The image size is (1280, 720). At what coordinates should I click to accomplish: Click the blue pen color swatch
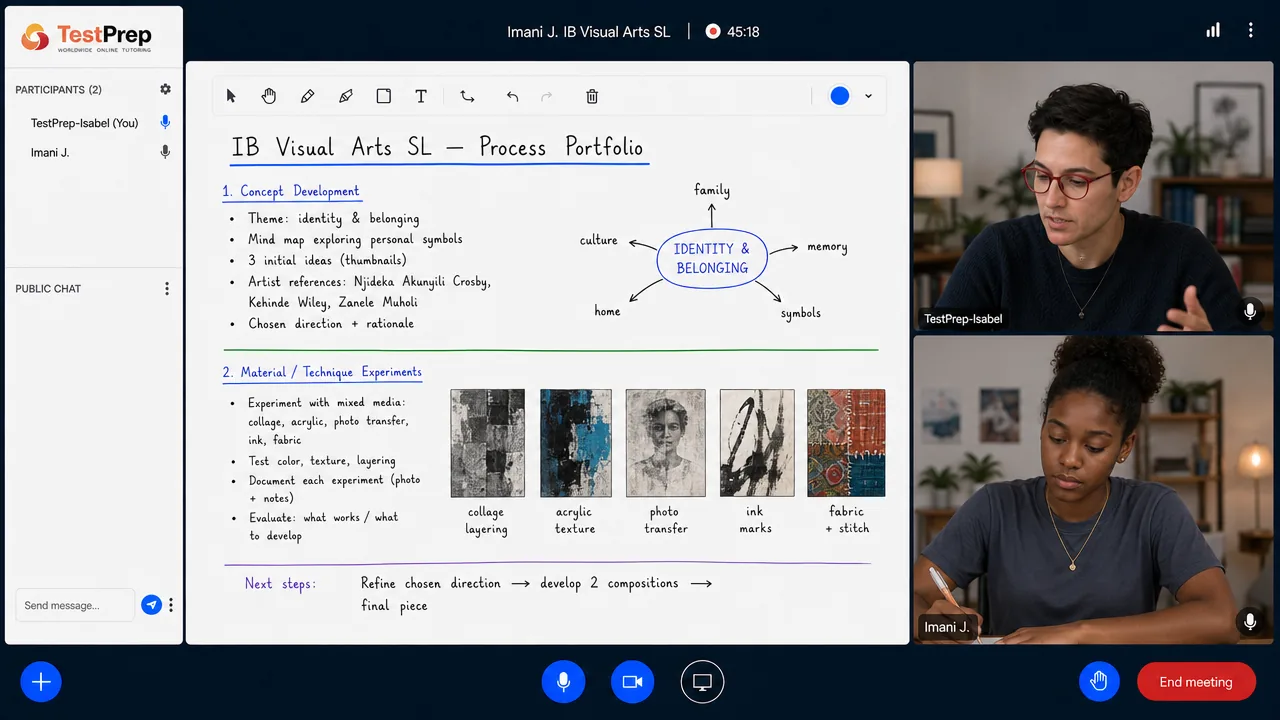[840, 96]
